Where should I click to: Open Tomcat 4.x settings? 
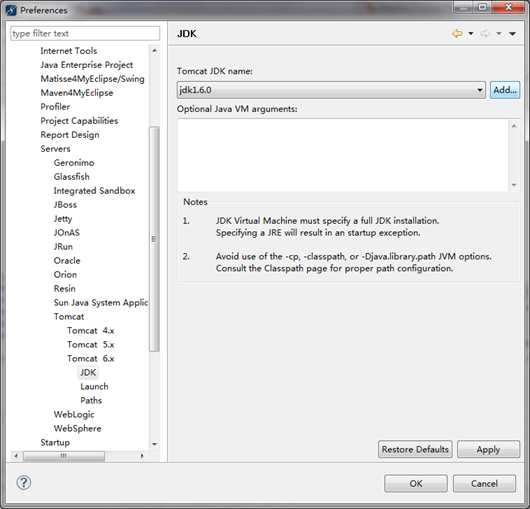pos(91,330)
